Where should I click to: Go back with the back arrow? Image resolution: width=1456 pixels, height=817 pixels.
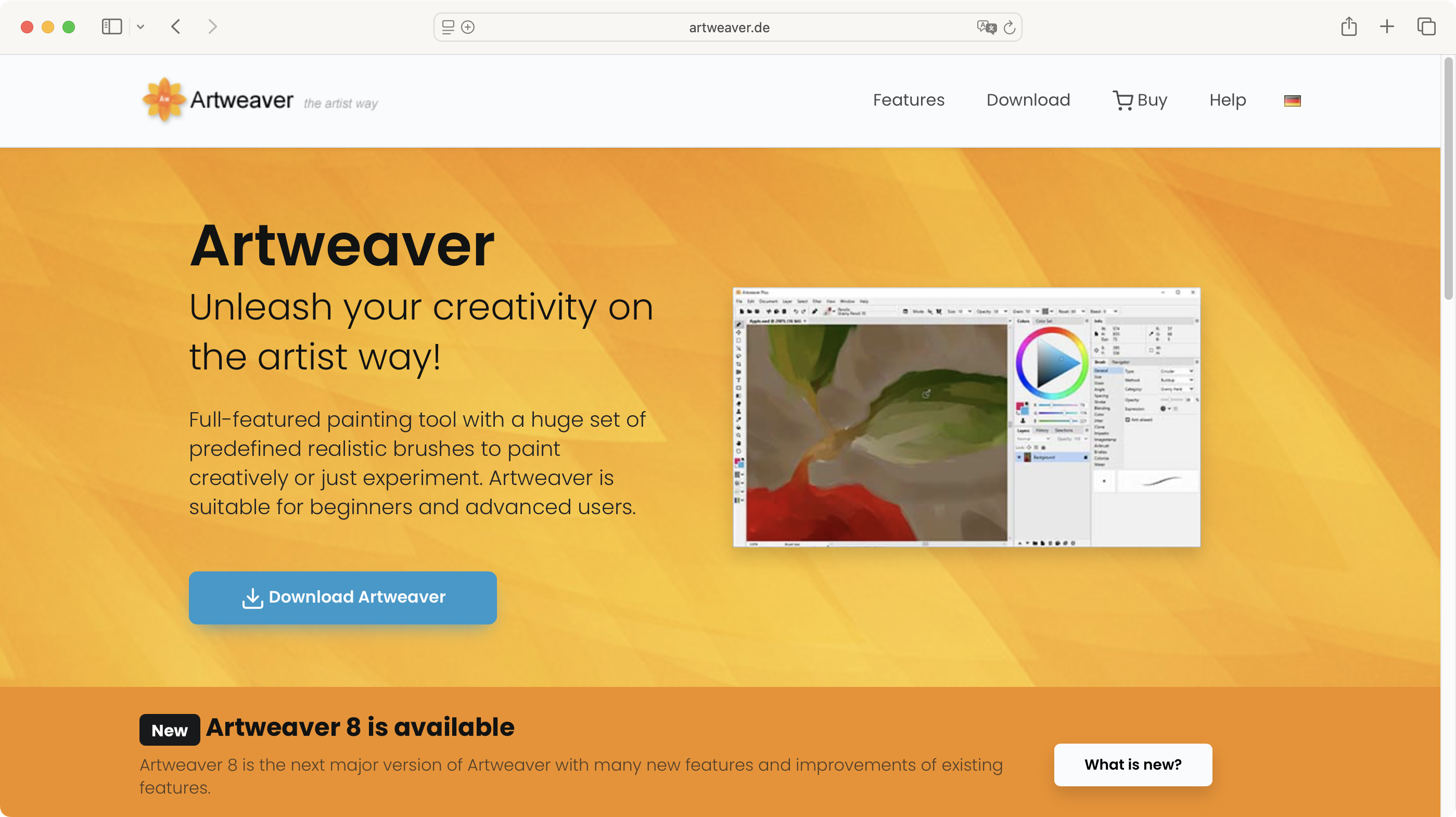pos(176,27)
